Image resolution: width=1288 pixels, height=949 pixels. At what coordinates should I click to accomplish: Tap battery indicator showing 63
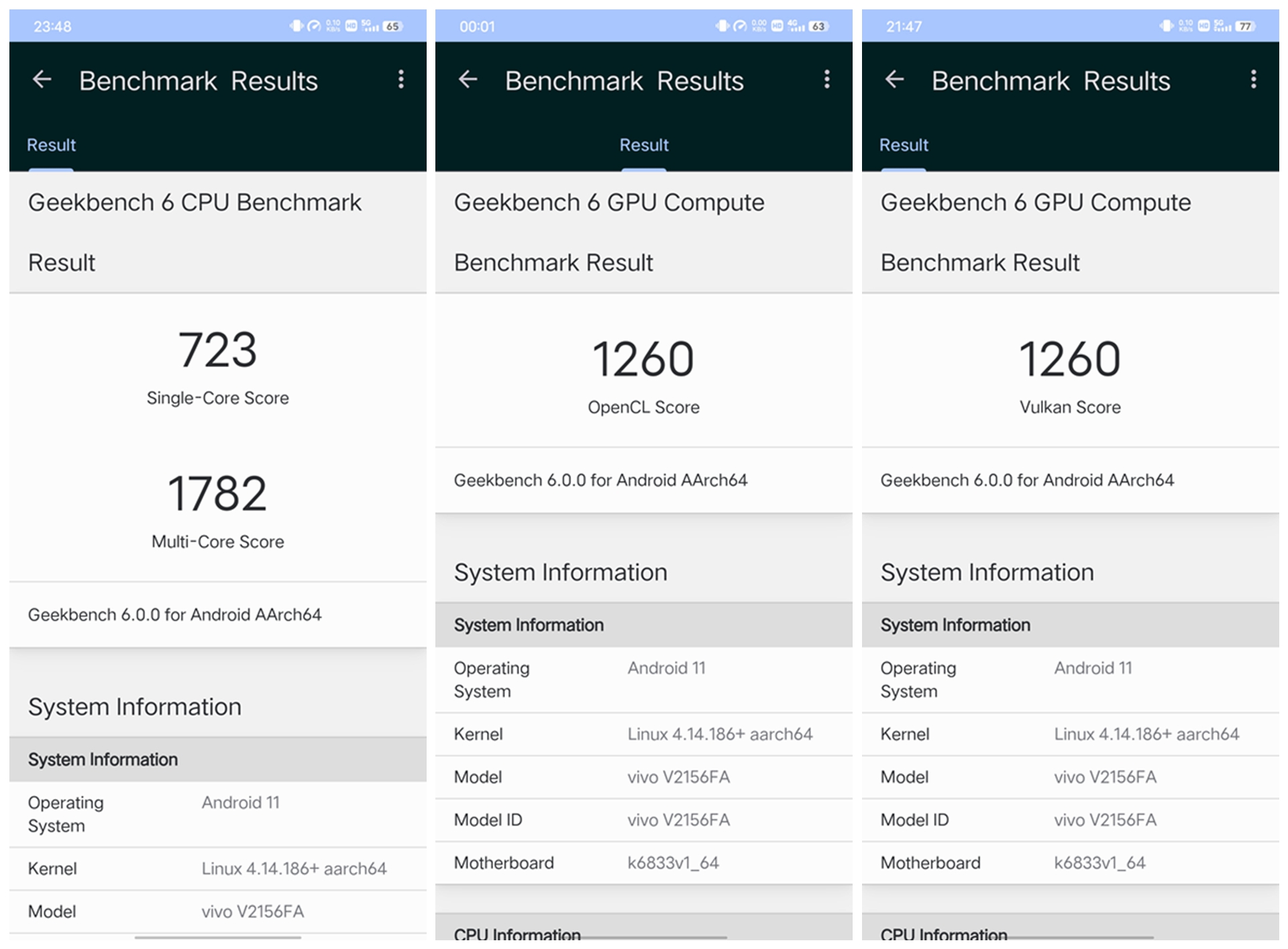pos(818,26)
